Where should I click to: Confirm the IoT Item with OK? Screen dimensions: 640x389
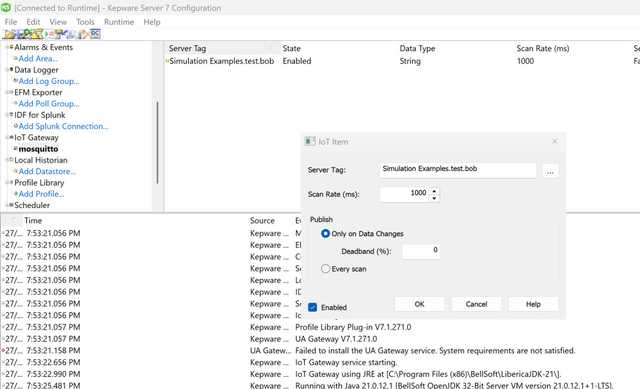tap(419, 304)
